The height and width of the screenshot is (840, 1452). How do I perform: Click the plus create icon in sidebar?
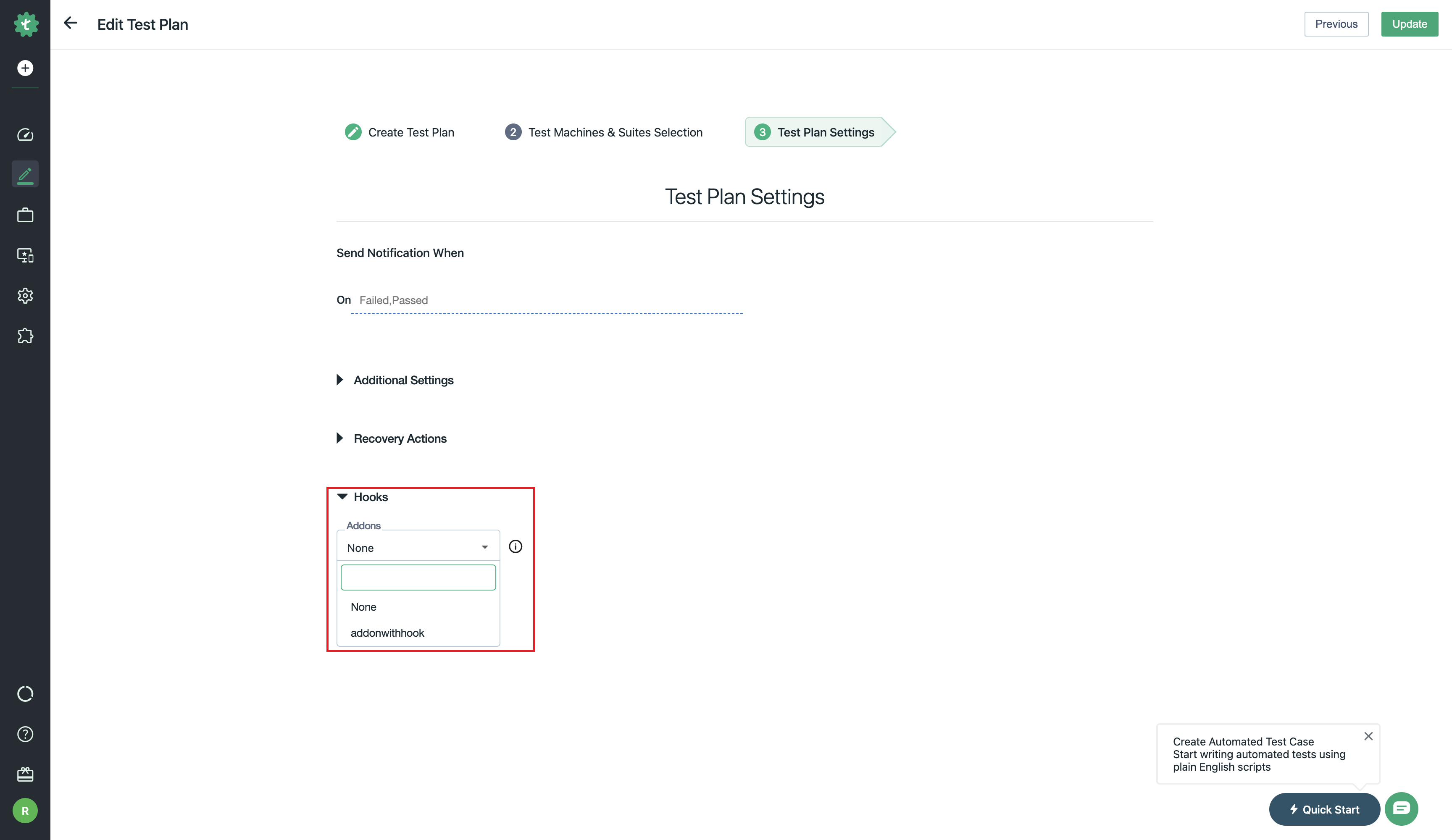[x=25, y=68]
